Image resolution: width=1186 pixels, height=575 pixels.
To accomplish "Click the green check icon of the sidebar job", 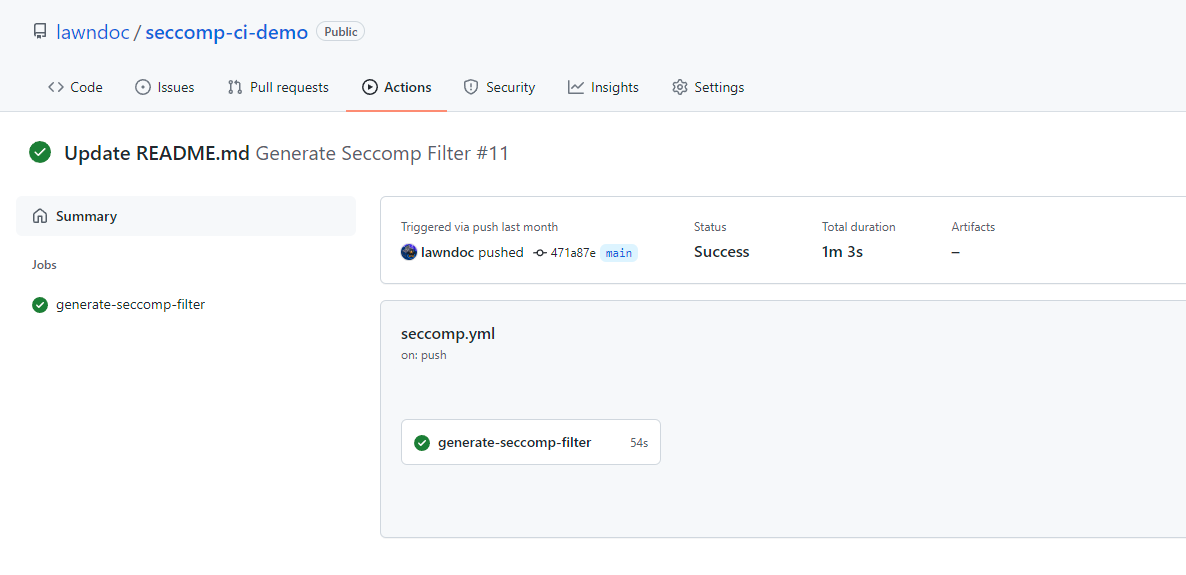I will [x=40, y=305].
